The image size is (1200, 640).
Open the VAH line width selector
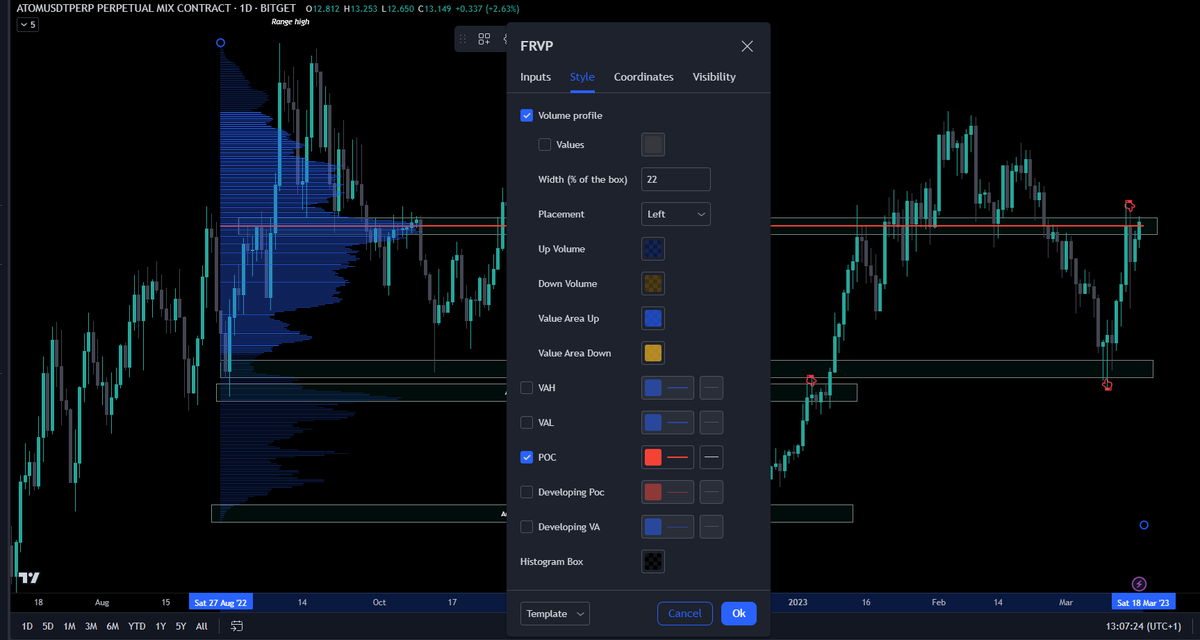tap(711, 387)
